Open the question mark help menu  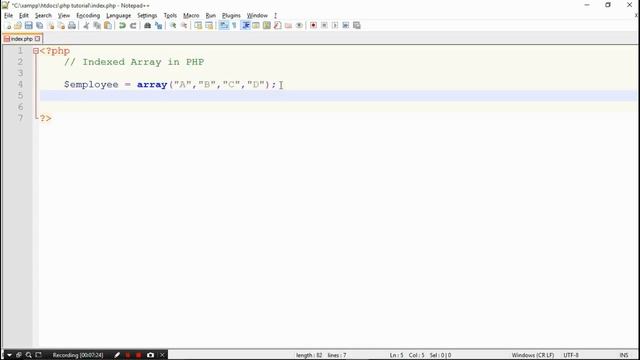pyautogui.click(x=275, y=16)
